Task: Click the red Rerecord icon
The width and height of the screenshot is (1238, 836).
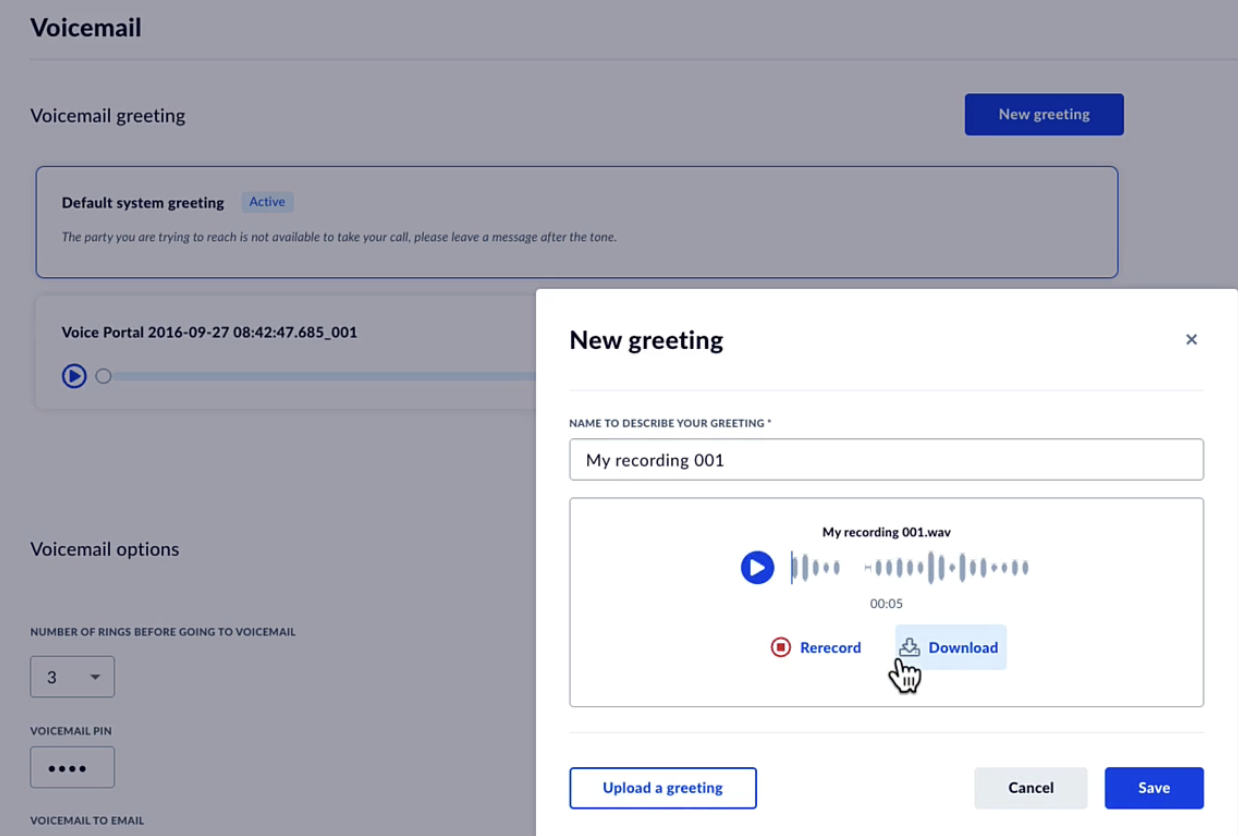Action: pos(780,648)
